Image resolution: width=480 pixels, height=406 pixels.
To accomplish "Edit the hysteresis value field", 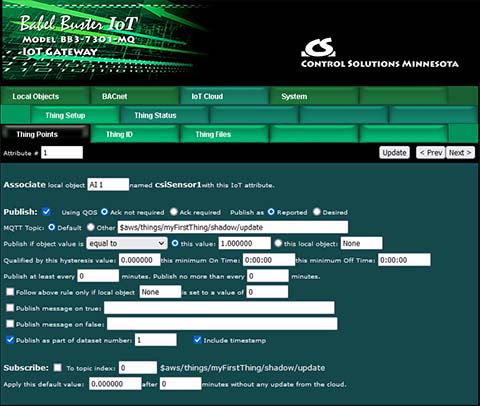I will pyautogui.click(x=139, y=260).
